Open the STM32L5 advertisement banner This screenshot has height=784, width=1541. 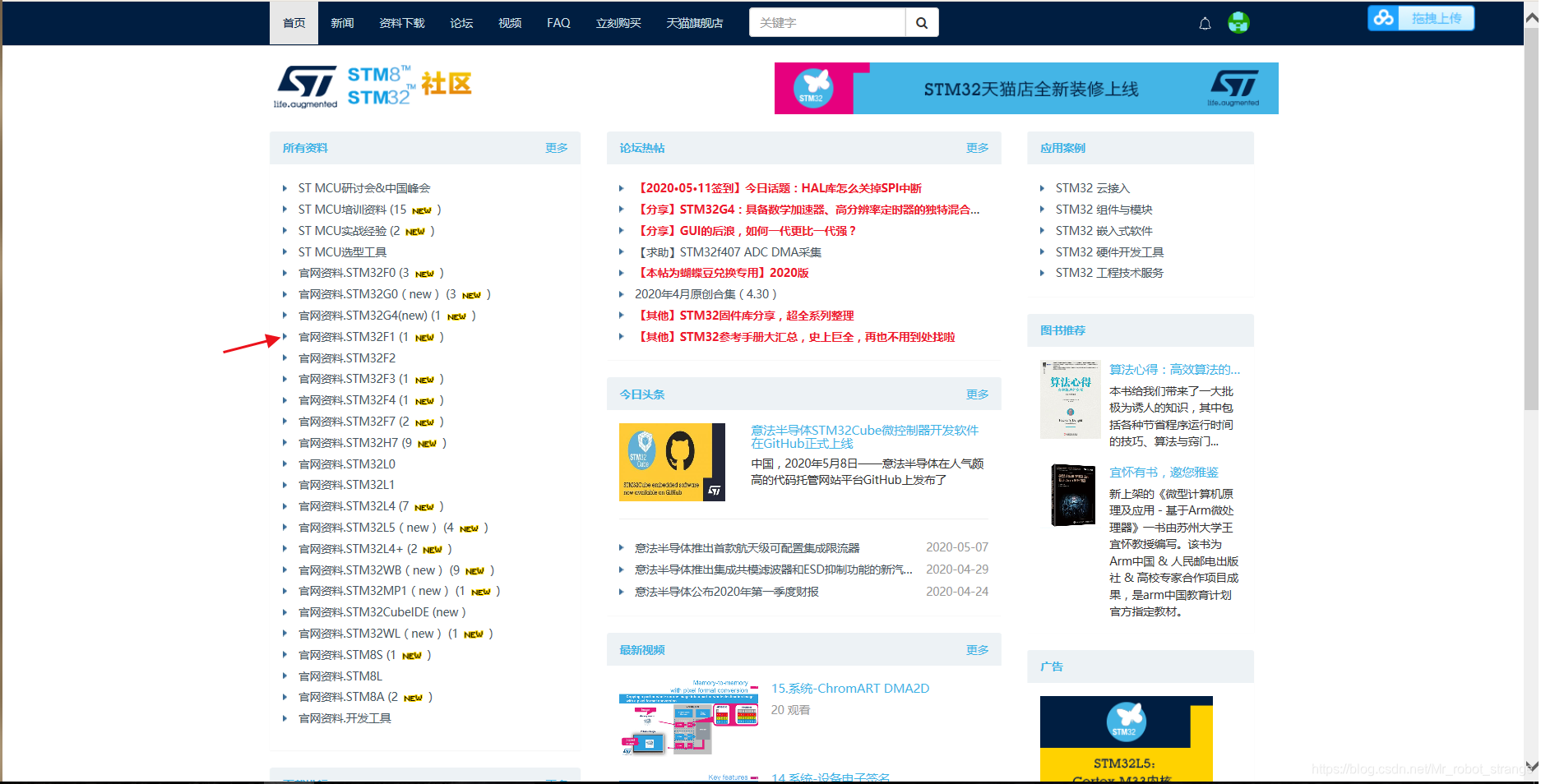pyautogui.click(x=1127, y=739)
